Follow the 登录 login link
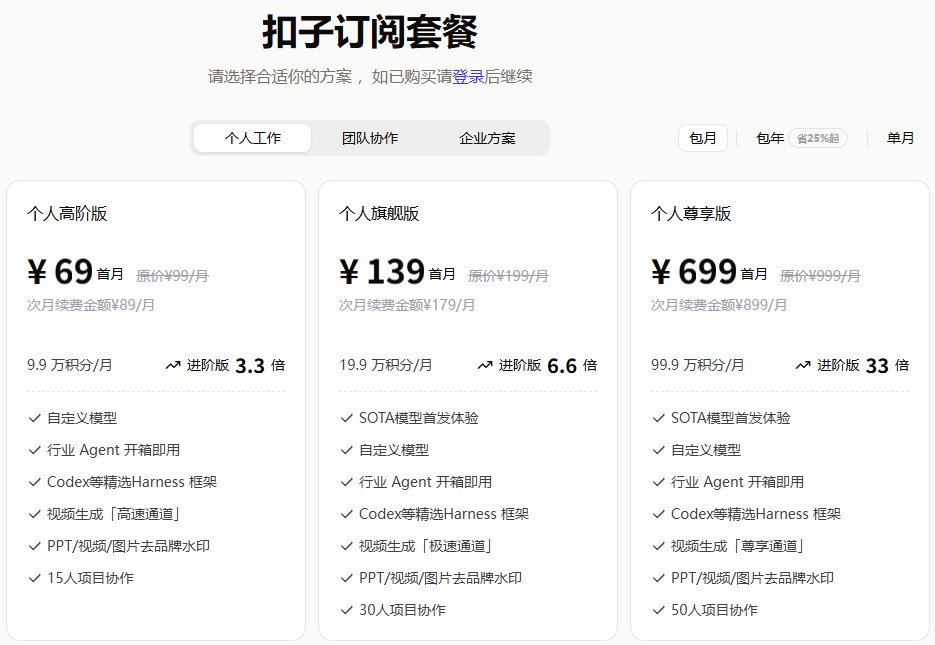The image size is (935, 645). pos(468,76)
